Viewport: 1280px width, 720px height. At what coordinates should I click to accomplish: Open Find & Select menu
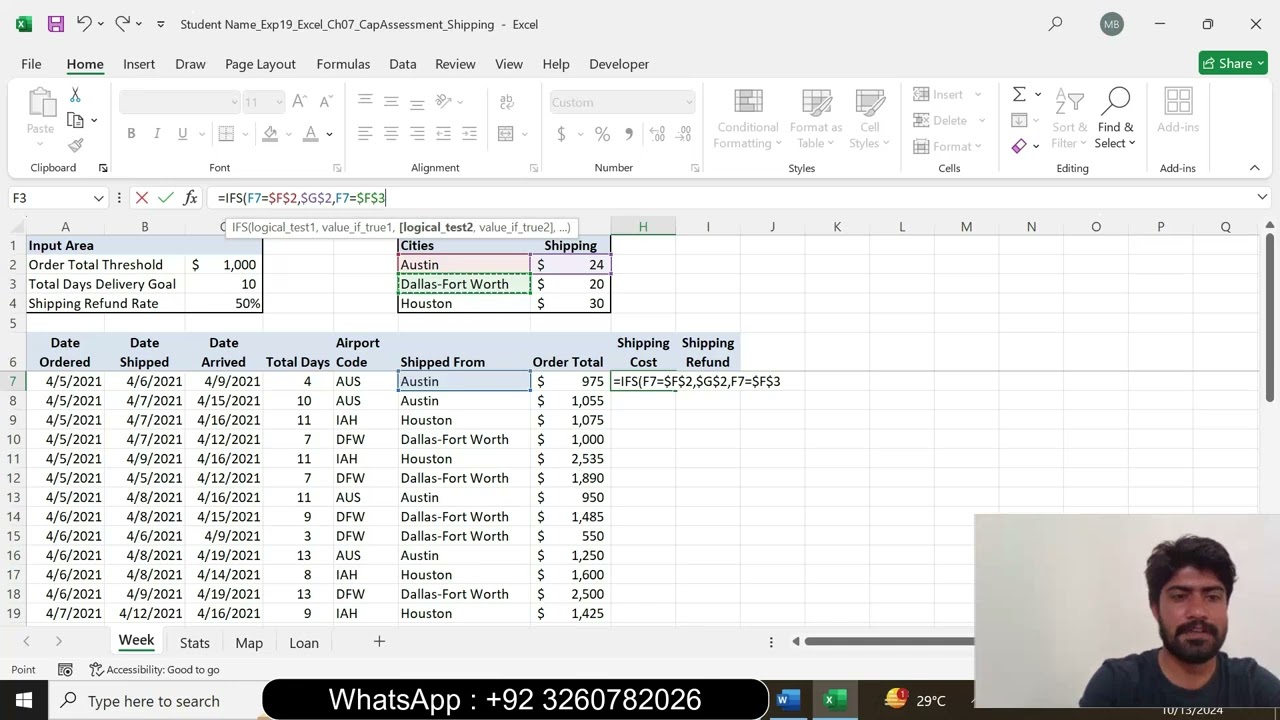(1115, 120)
